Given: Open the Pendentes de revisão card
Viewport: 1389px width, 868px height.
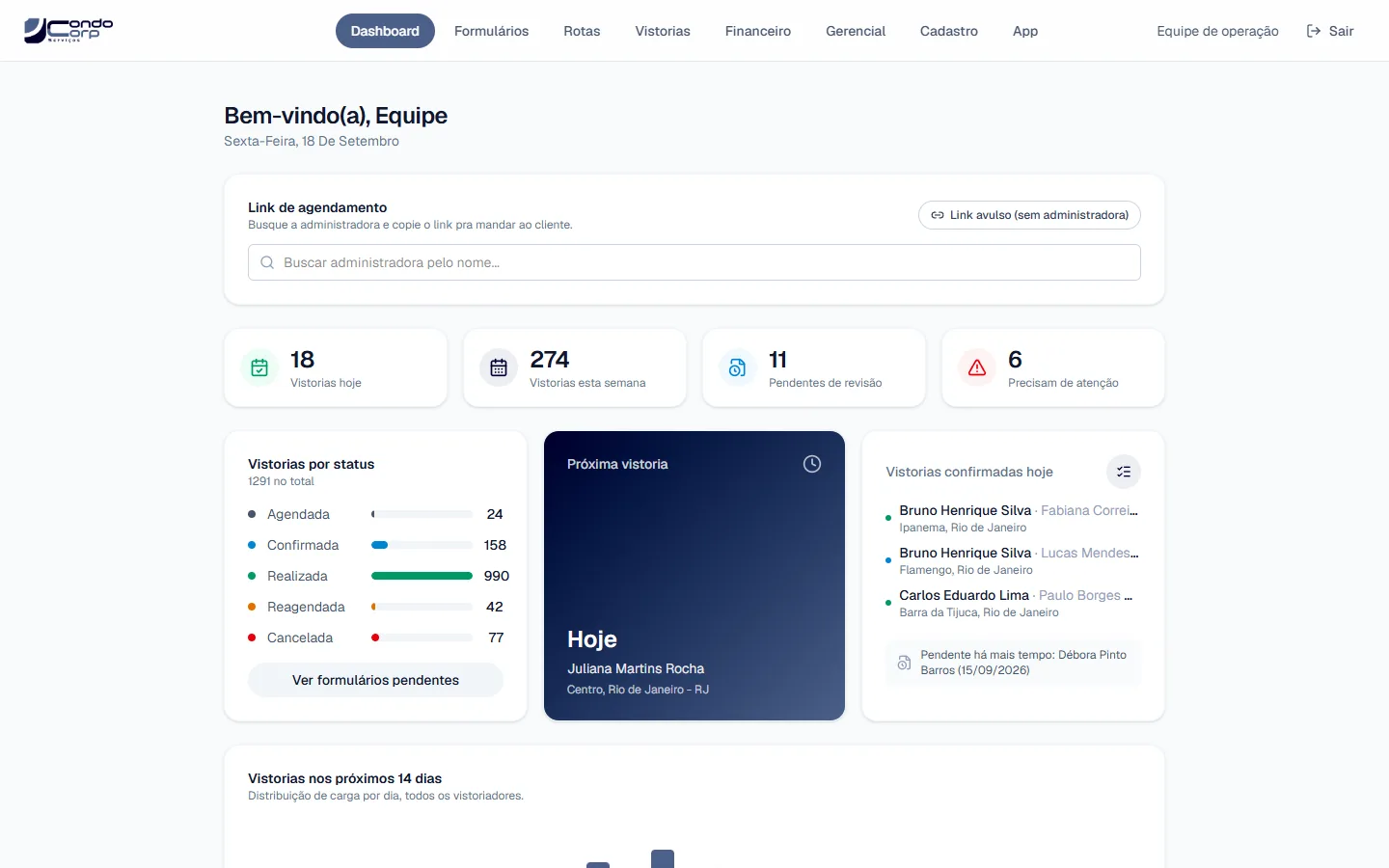Looking at the screenshot, I should click(x=814, y=367).
